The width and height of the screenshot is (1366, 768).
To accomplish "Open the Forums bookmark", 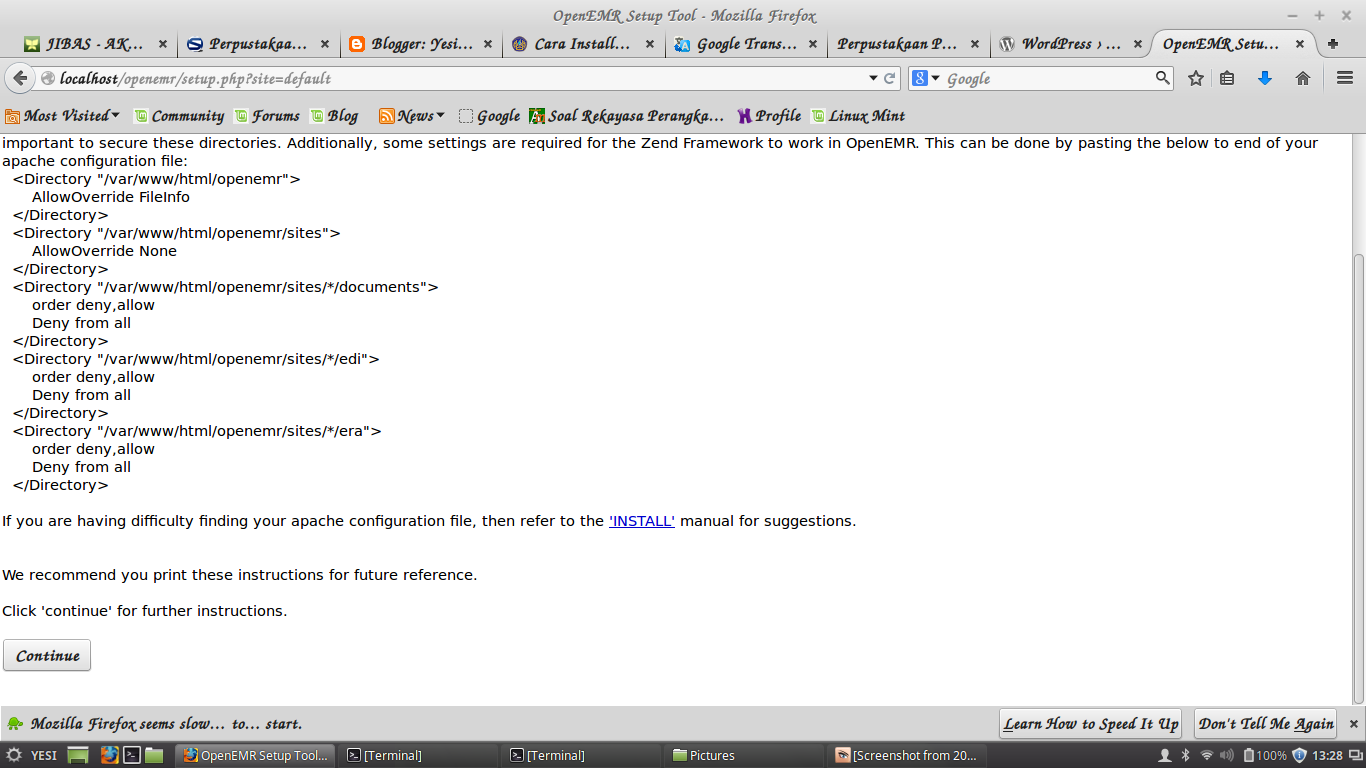I will (267, 116).
